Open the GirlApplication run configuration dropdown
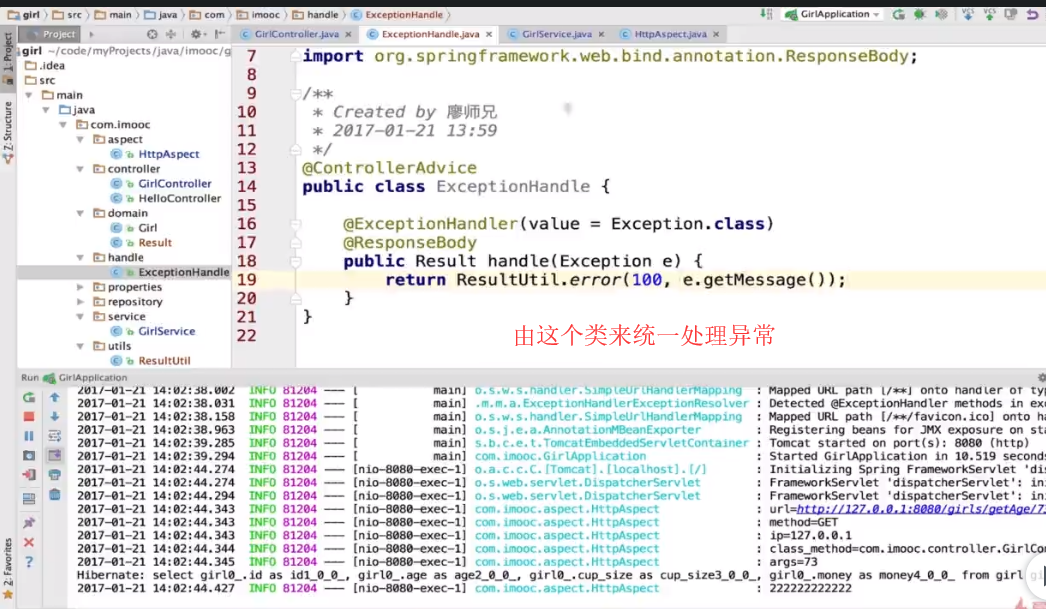This screenshot has height=609, width=1046. coord(833,14)
